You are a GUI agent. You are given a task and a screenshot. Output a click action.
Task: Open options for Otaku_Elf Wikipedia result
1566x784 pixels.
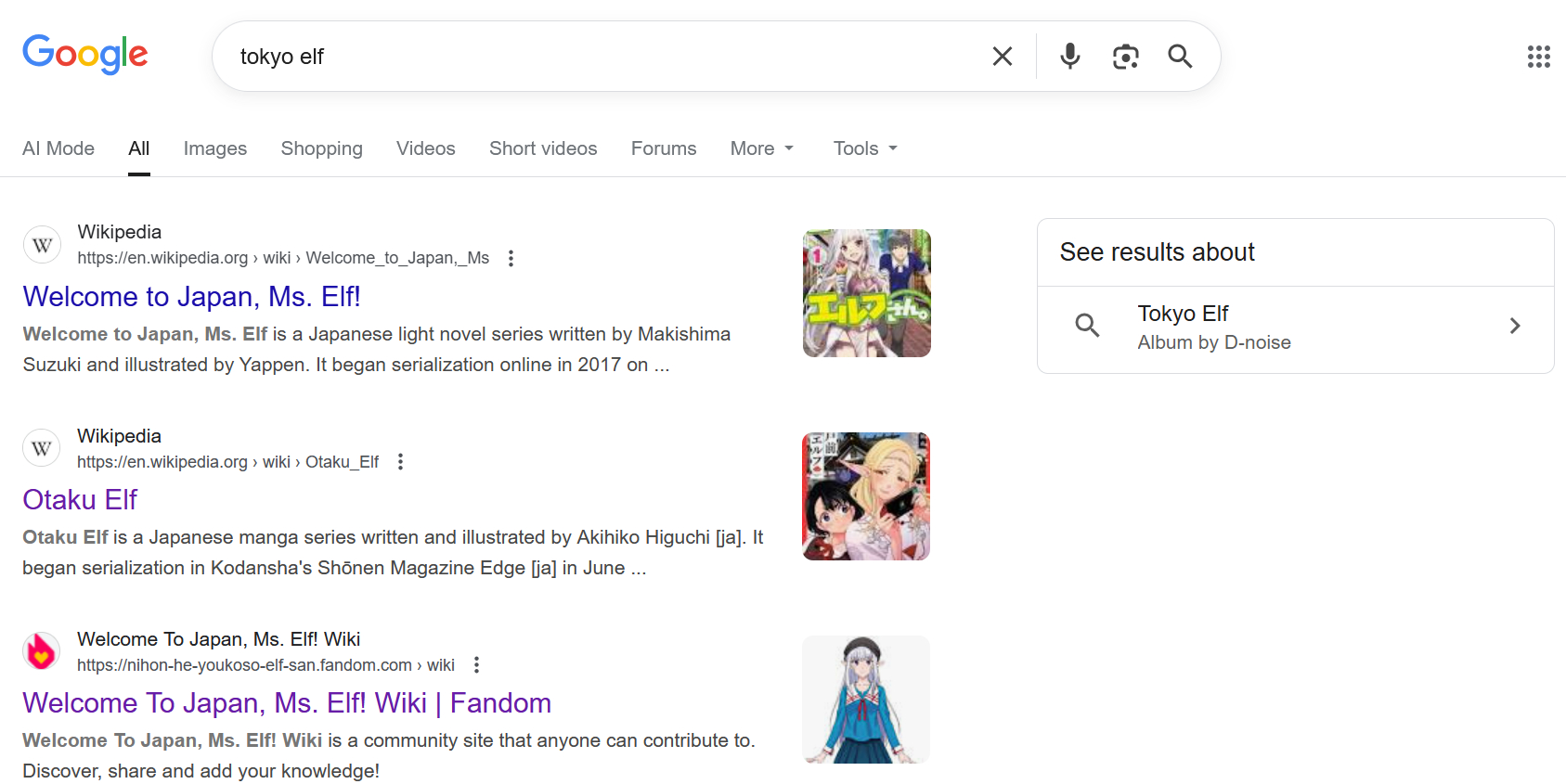(400, 461)
